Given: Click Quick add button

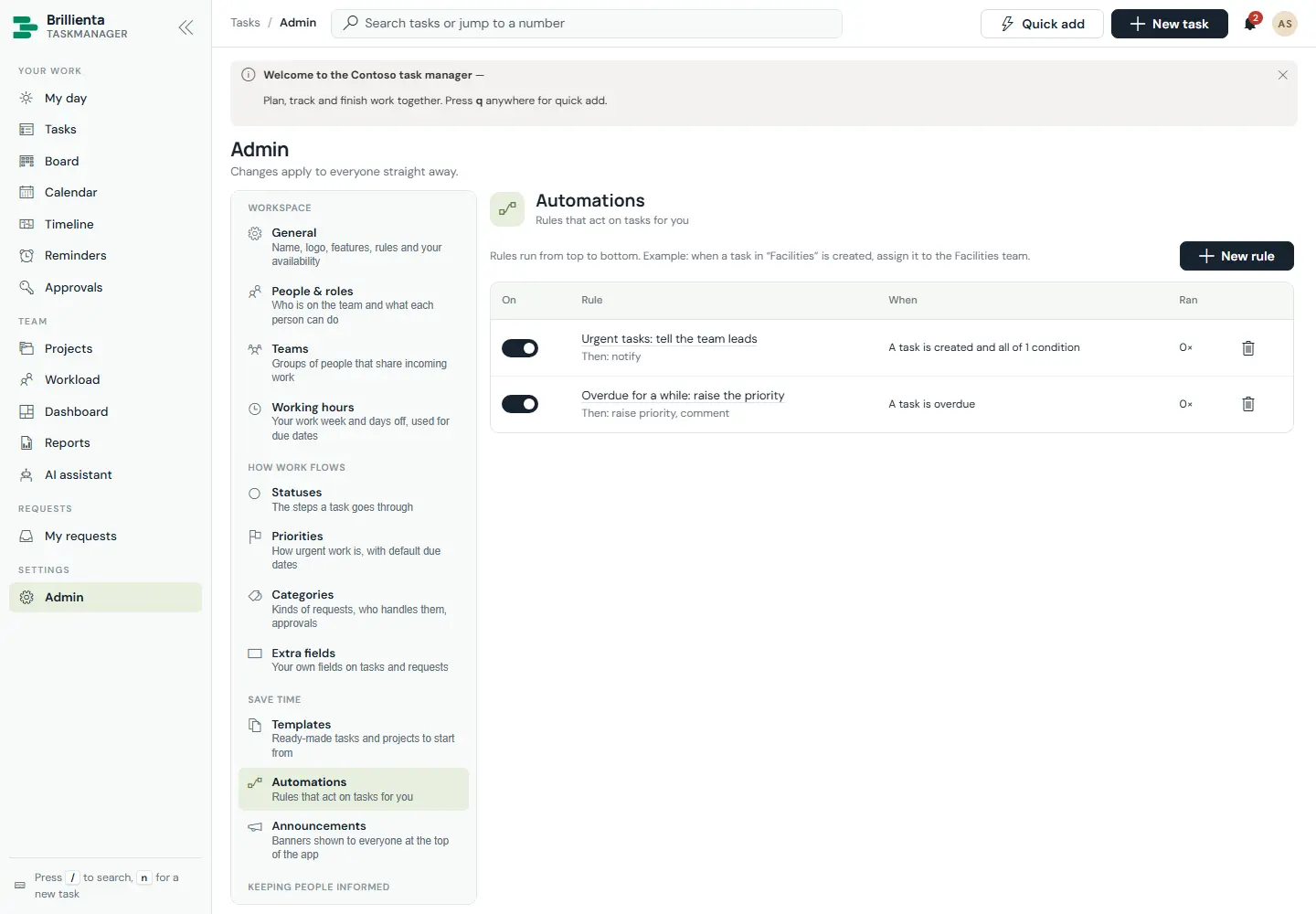Looking at the screenshot, I should click(1042, 24).
